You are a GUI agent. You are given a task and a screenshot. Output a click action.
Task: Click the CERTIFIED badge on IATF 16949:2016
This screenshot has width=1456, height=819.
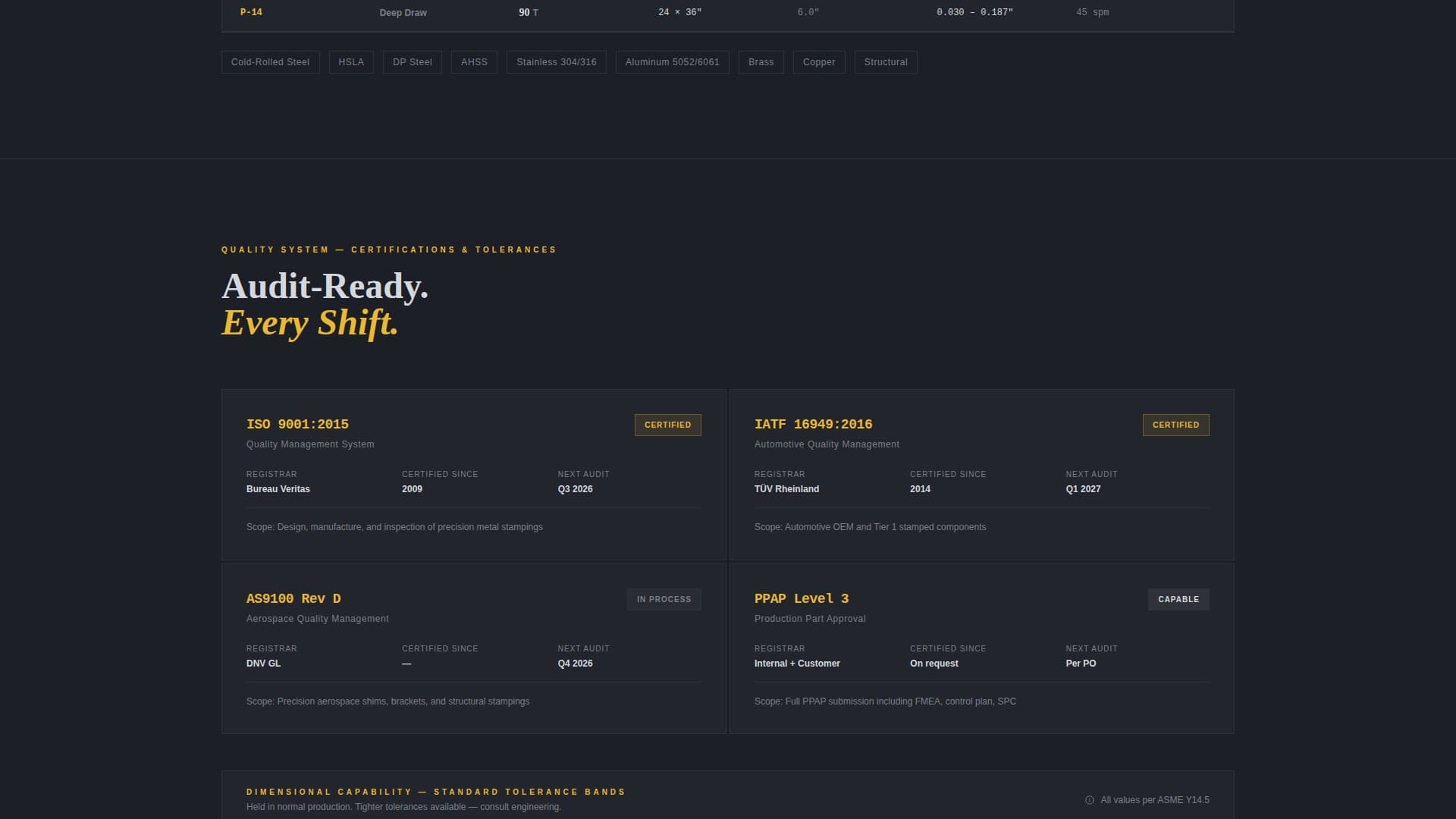(1175, 425)
